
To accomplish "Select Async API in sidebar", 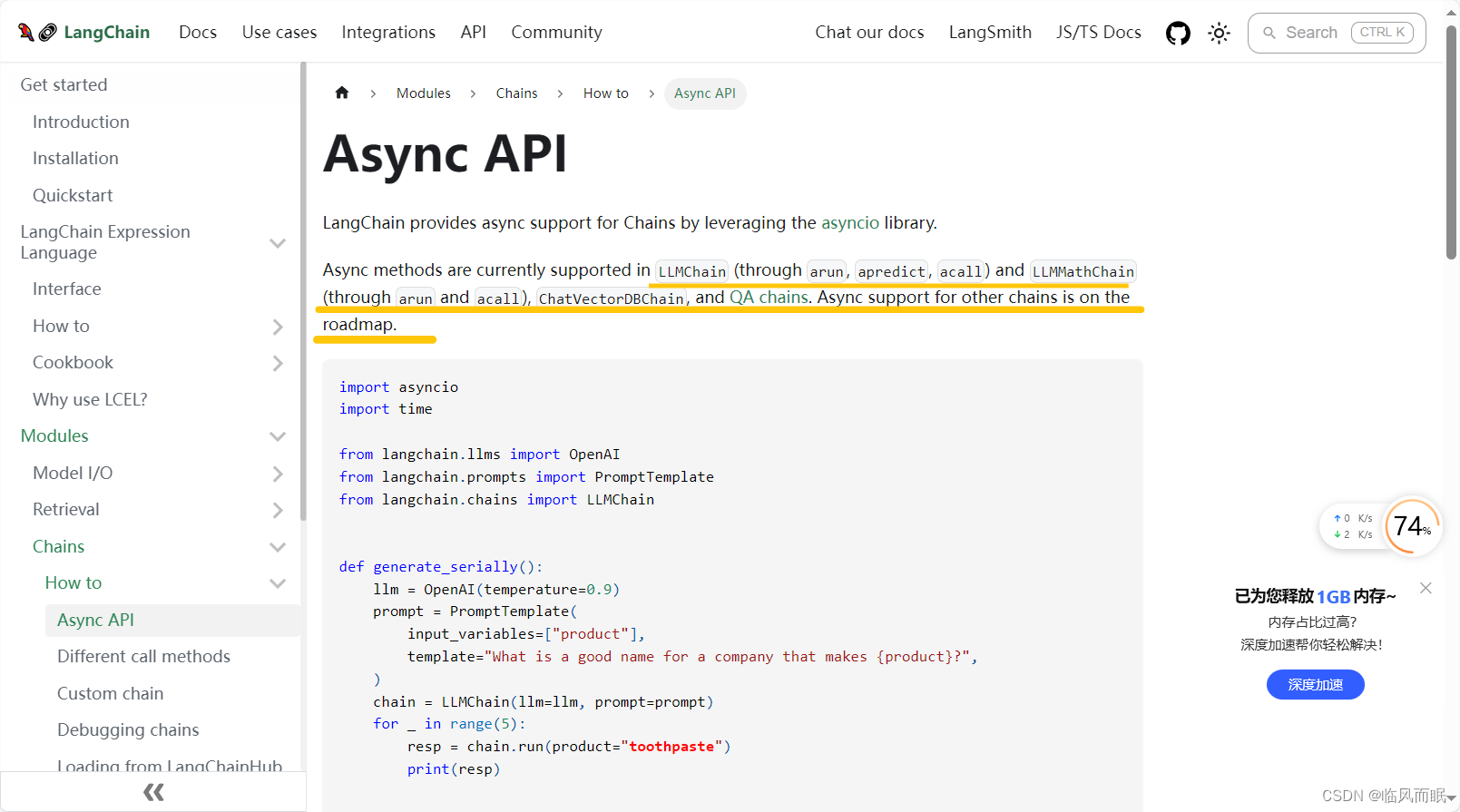I will (171, 621).
